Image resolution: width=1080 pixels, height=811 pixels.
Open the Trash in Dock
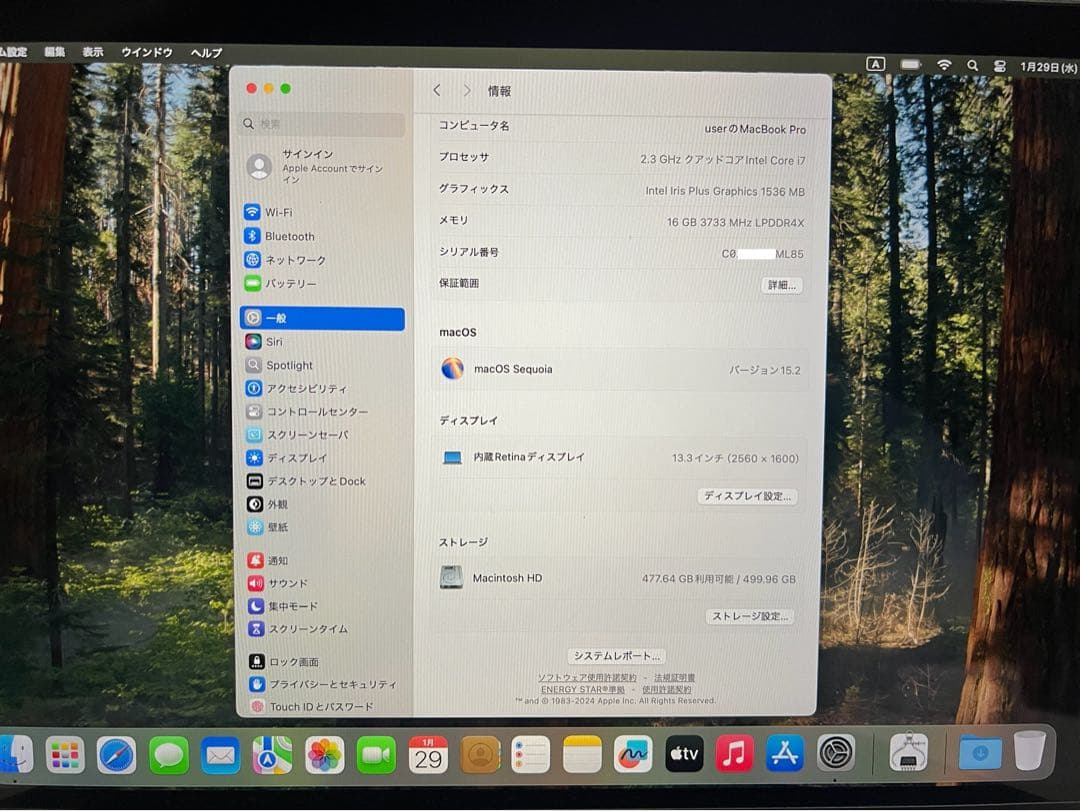1030,750
